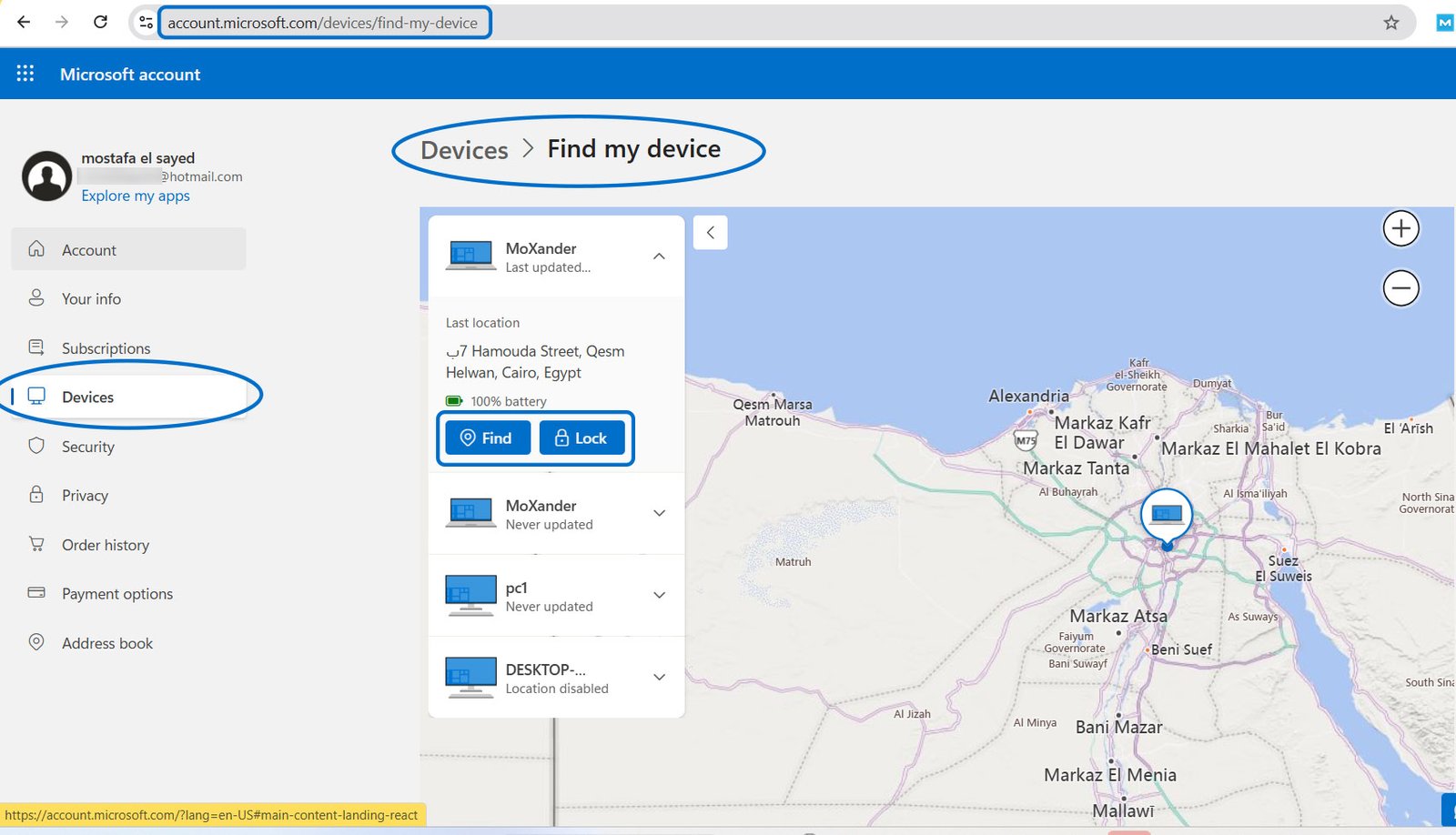The height and width of the screenshot is (835, 1456).
Task: Select Devices in the sidebar
Action: point(128,397)
